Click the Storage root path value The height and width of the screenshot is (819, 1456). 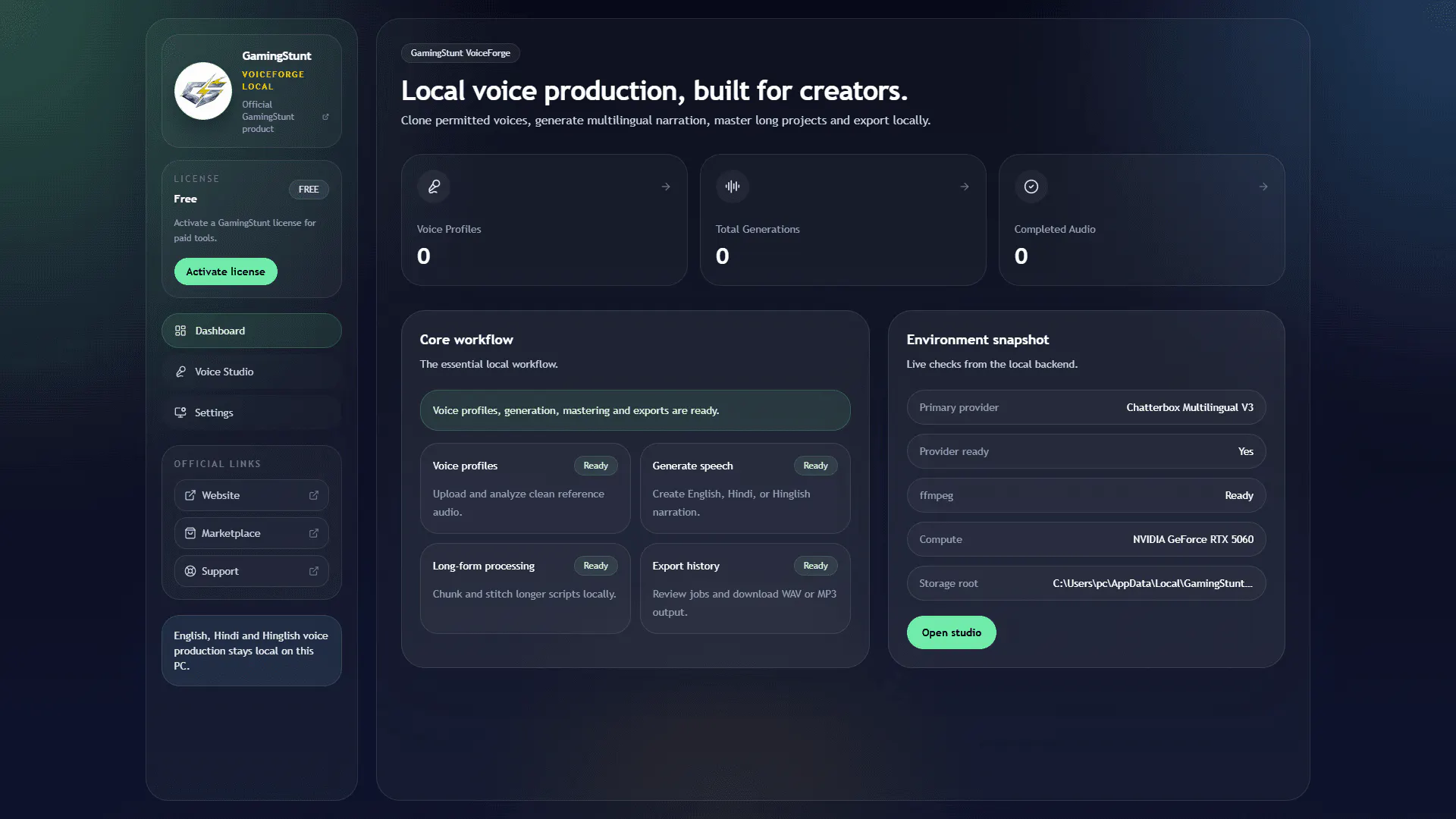[x=1153, y=583]
